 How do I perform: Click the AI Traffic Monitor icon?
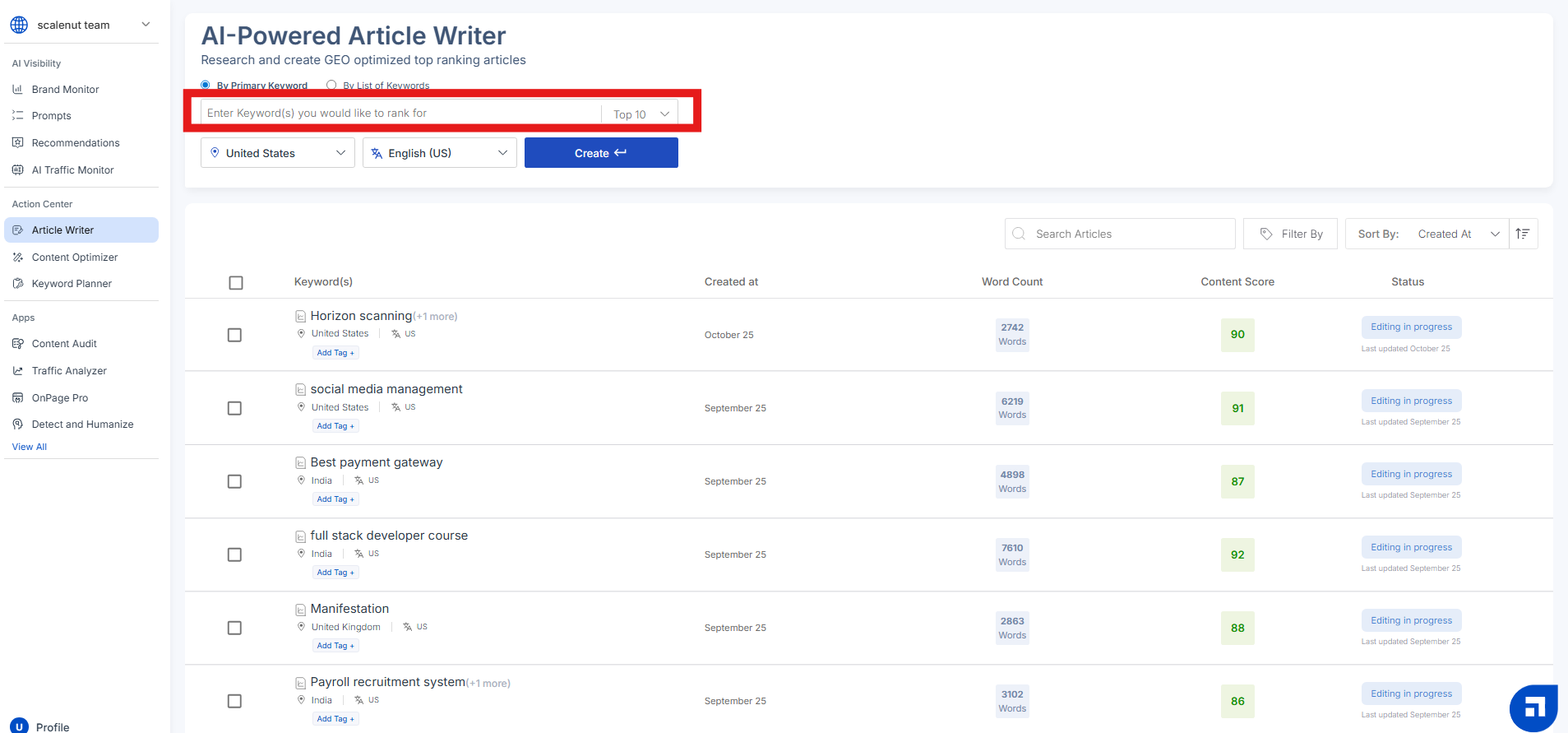[18, 169]
